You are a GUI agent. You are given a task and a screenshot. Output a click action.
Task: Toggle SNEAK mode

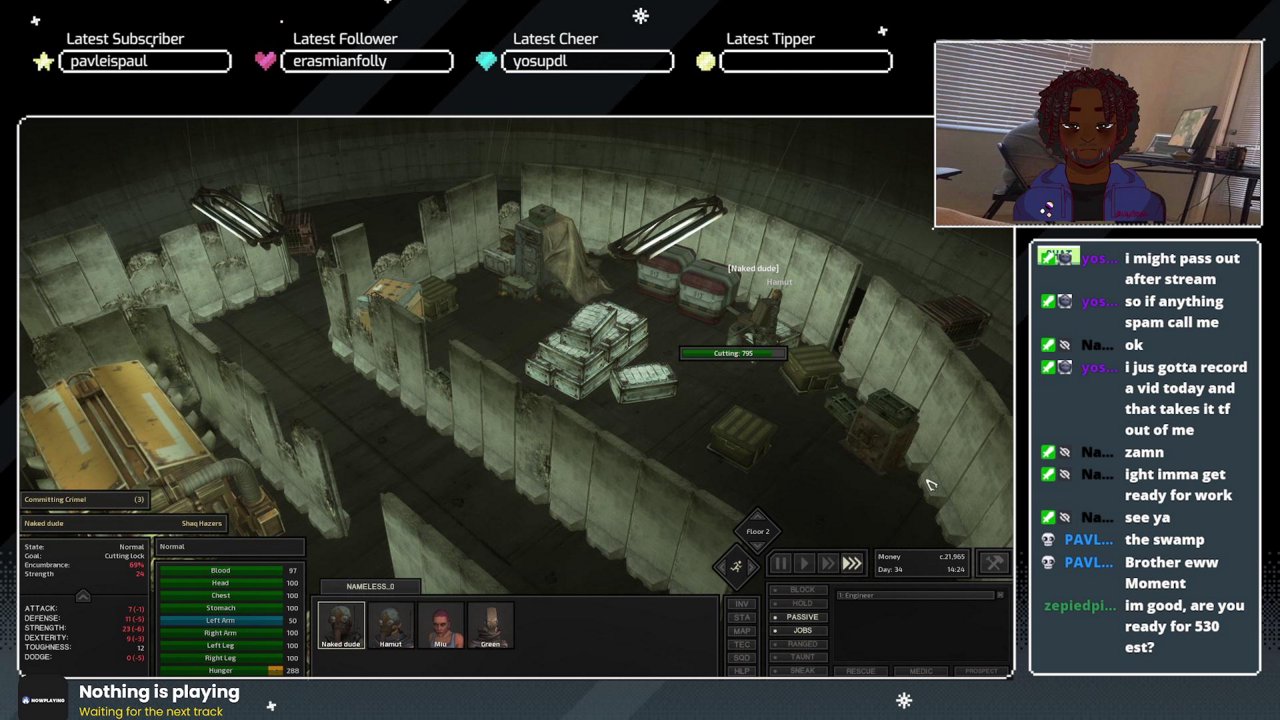point(799,671)
